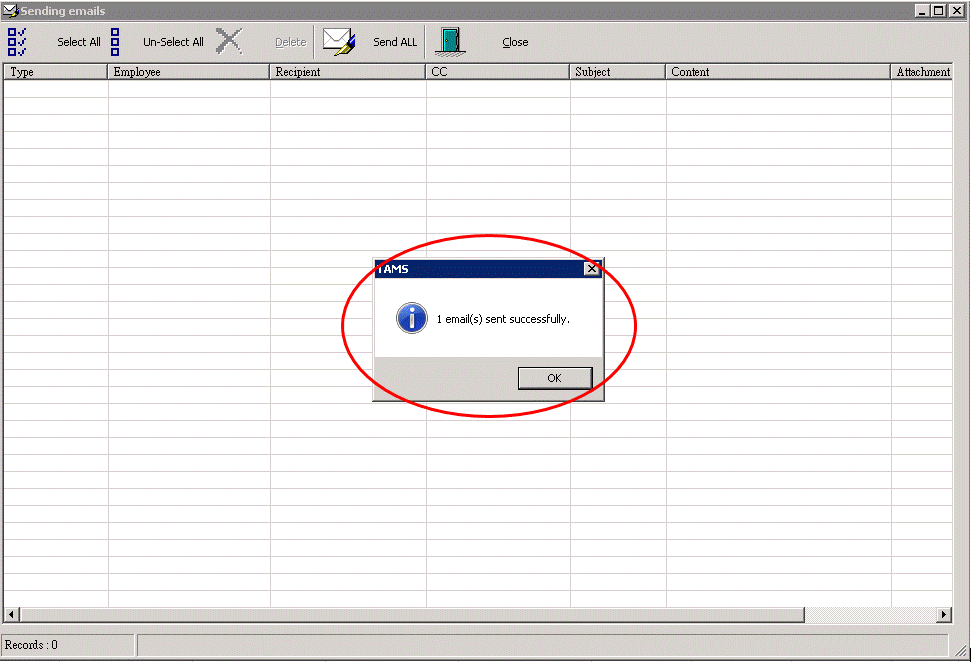971x662 pixels.
Task: Click the Type column header
Action: [56, 72]
